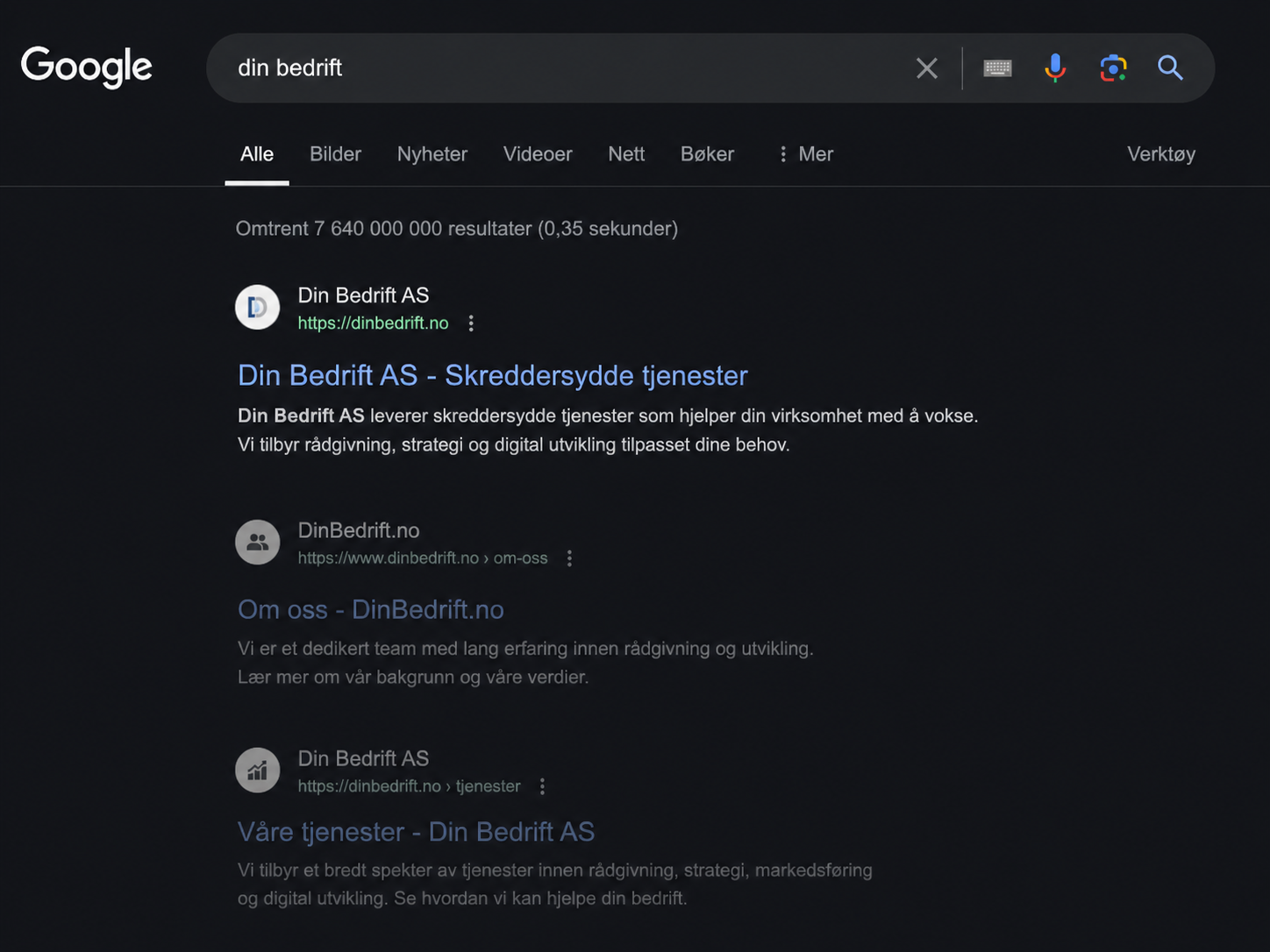Screen dimensions: 1270x952
Task: Click the https://dinbedrift.no › tjenester URL
Action: pos(409,786)
